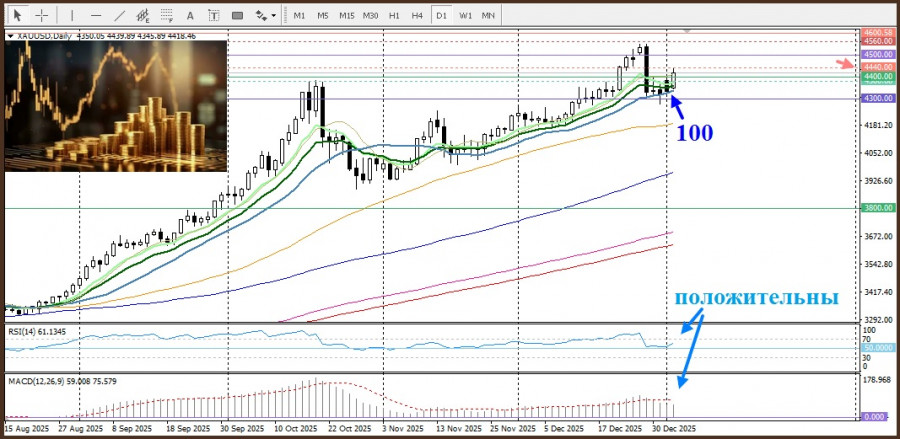Click the 5 Dec 2025 date label

pyautogui.click(x=562, y=429)
